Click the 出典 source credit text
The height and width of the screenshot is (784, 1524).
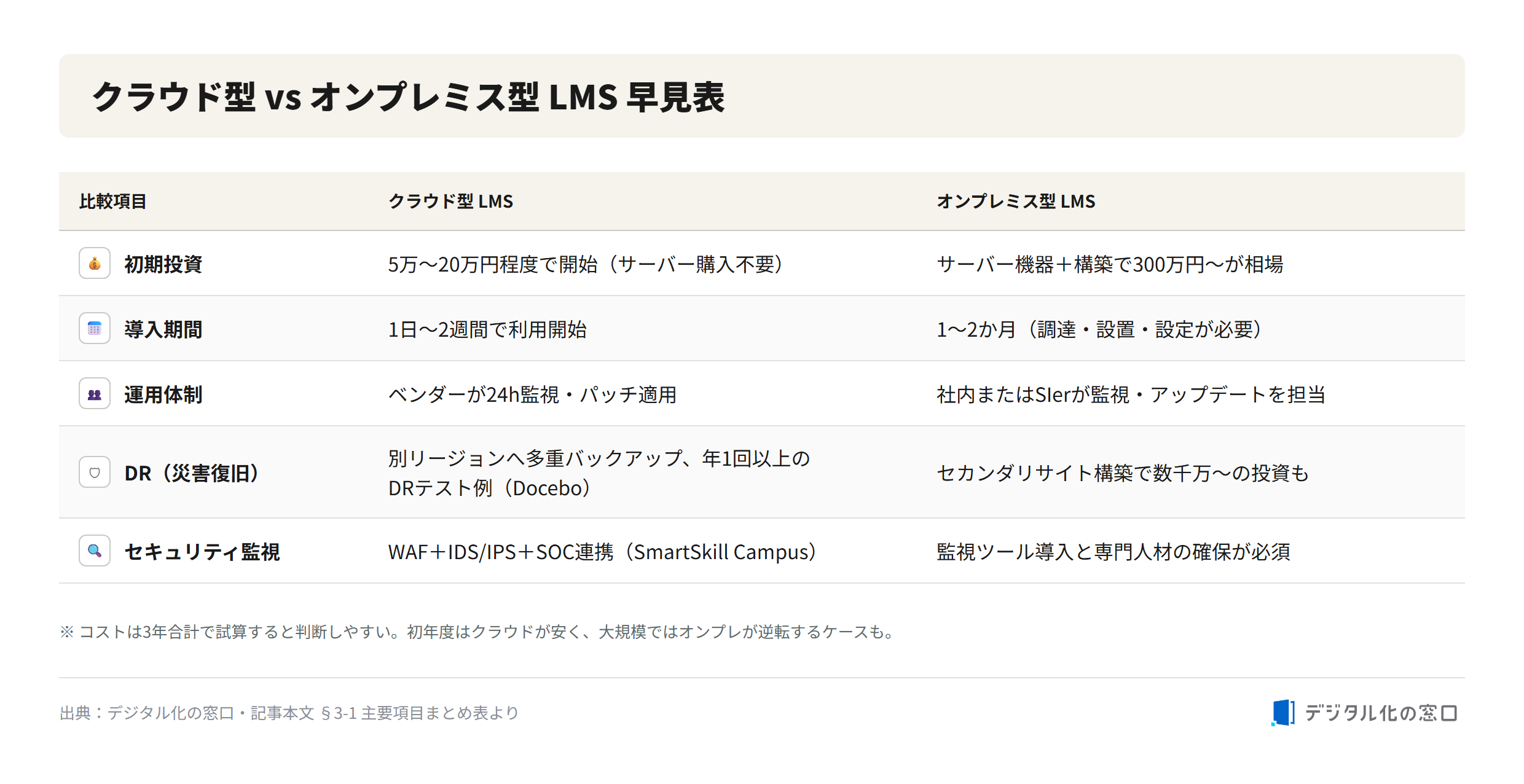click(x=289, y=713)
